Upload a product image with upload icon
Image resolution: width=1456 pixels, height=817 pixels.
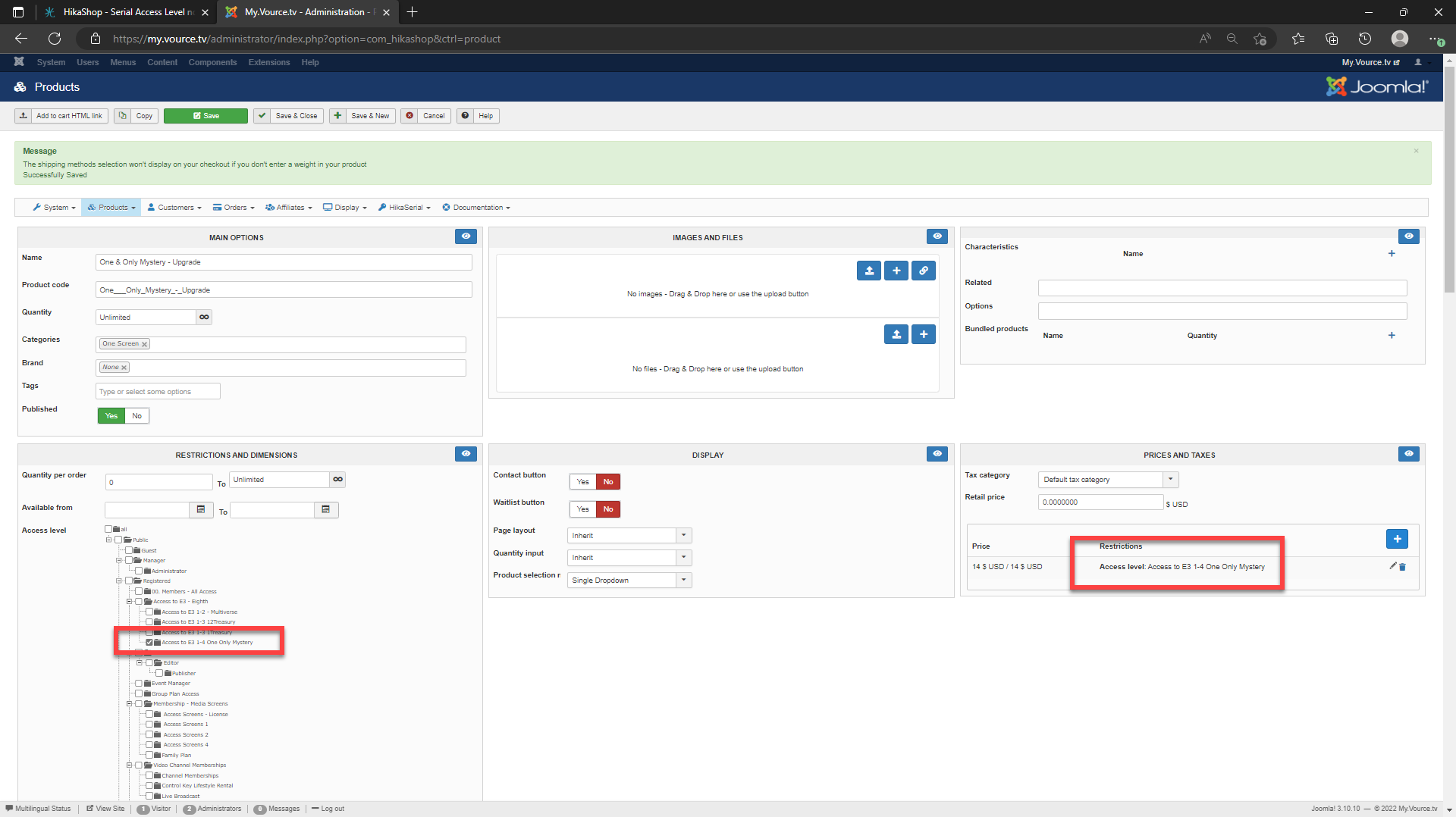pos(869,271)
